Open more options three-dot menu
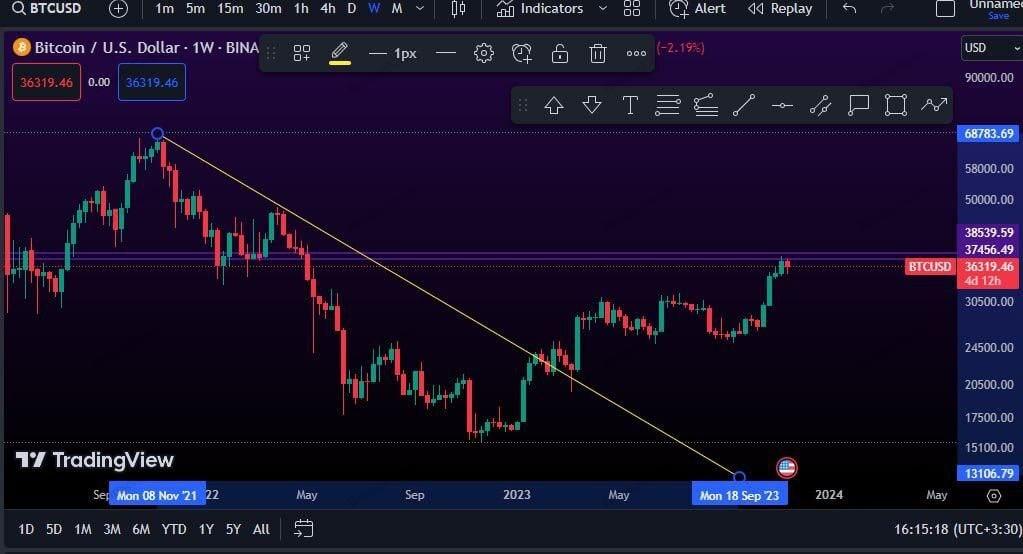Screen dimensions: 1023x554 (636, 54)
